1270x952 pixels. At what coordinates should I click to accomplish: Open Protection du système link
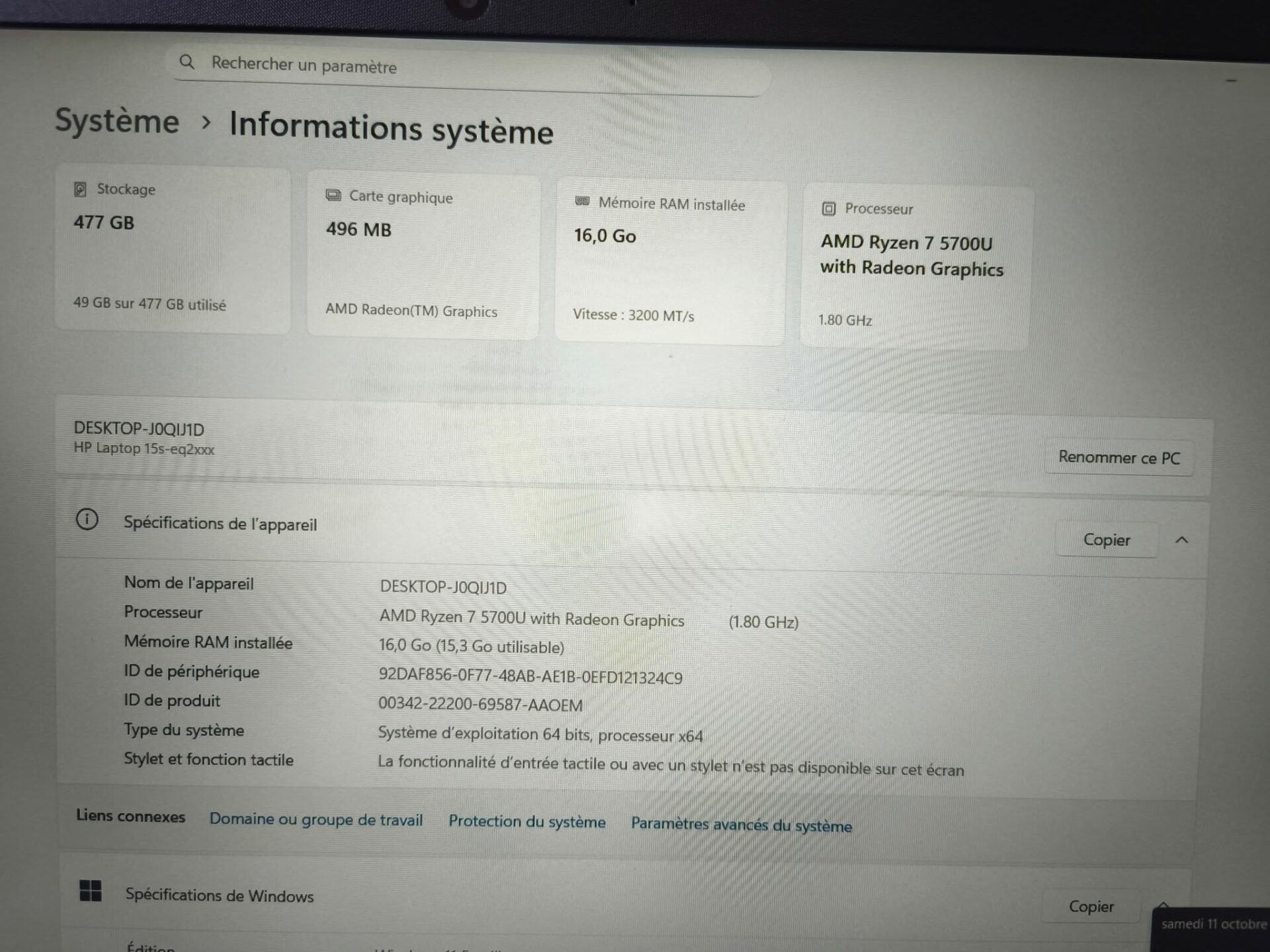[527, 822]
